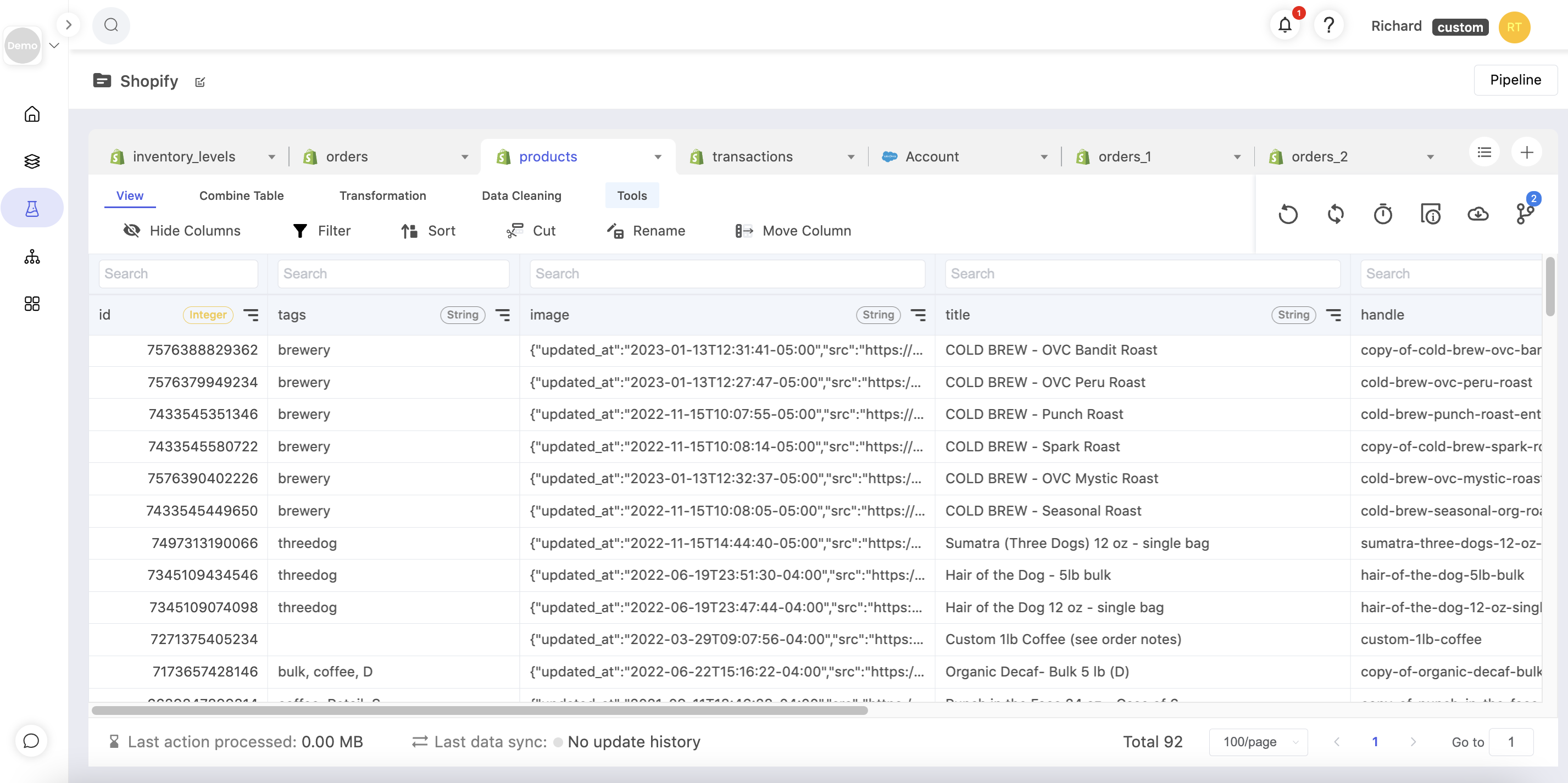This screenshot has width=1568, height=783.
Task: Click the notification bell icon
Action: [x=1285, y=26]
